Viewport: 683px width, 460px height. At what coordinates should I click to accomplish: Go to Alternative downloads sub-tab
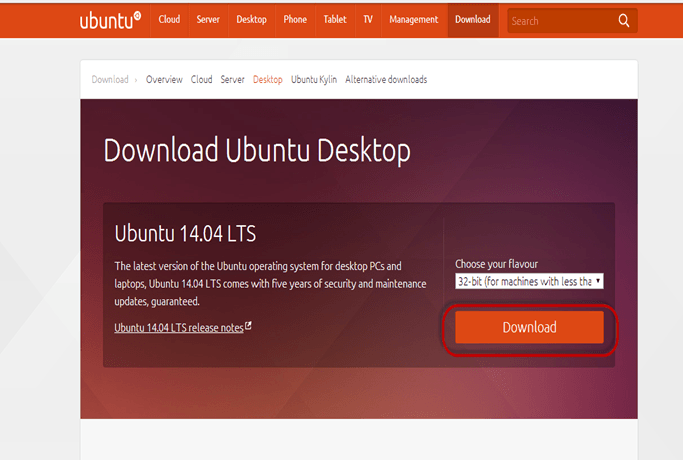tap(386, 80)
